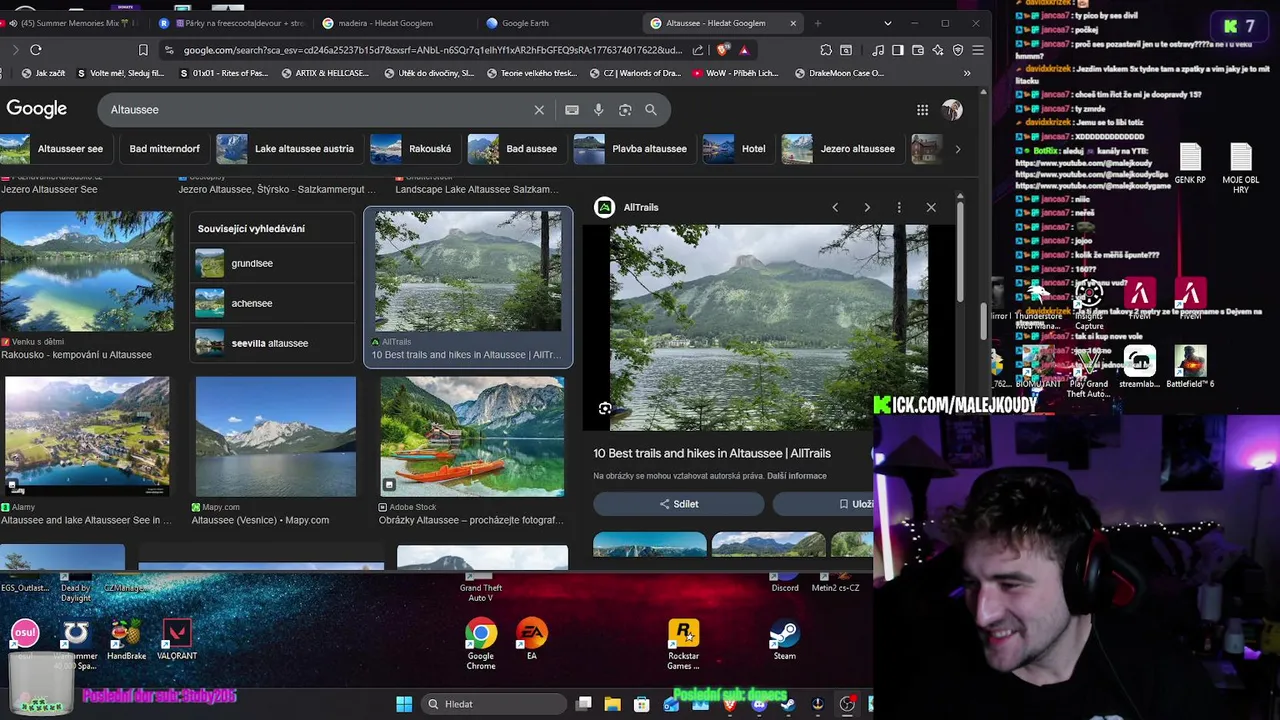This screenshot has height=720, width=1280.
Task: Open Brave Shields lion icon
Action: coord(723,50)
